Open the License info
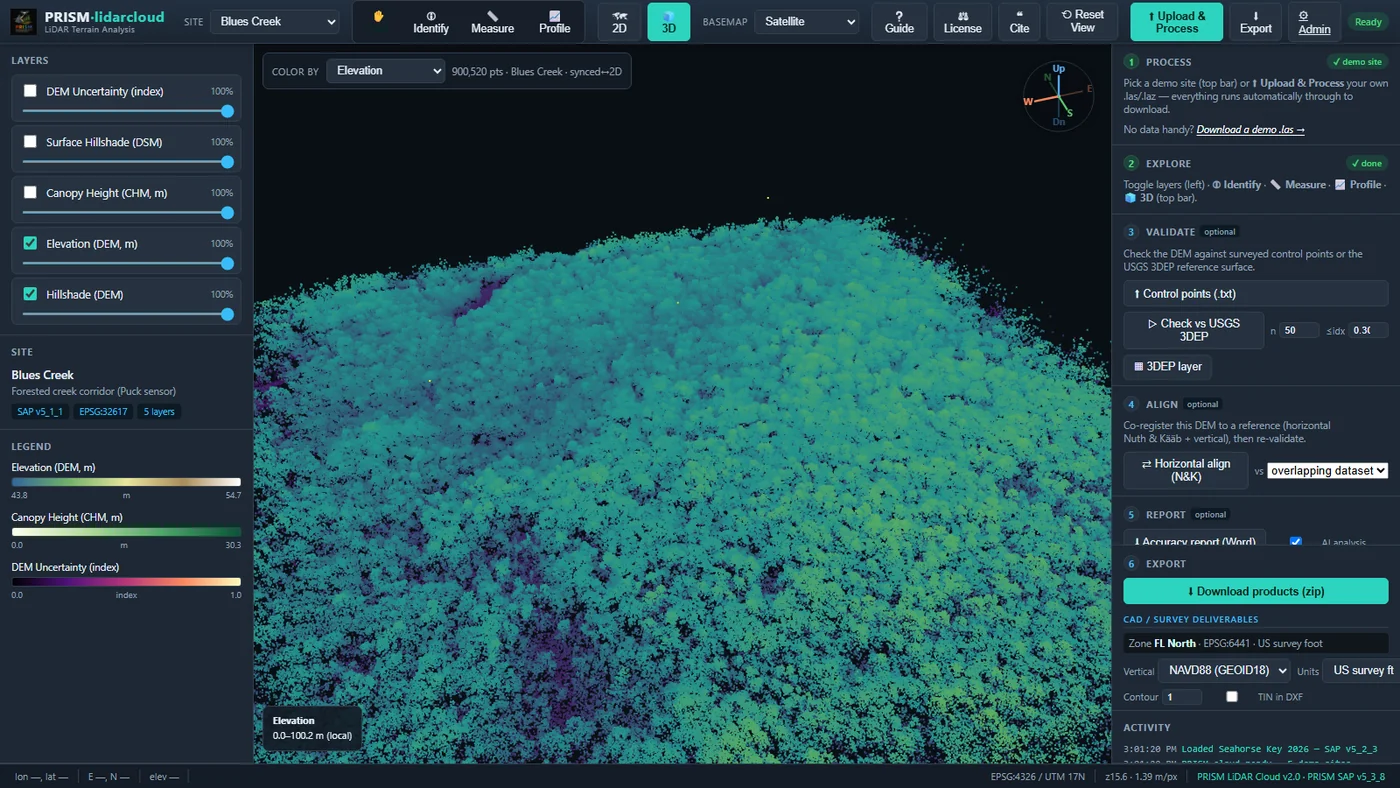Screen dimensions: 1400x788 962,21
